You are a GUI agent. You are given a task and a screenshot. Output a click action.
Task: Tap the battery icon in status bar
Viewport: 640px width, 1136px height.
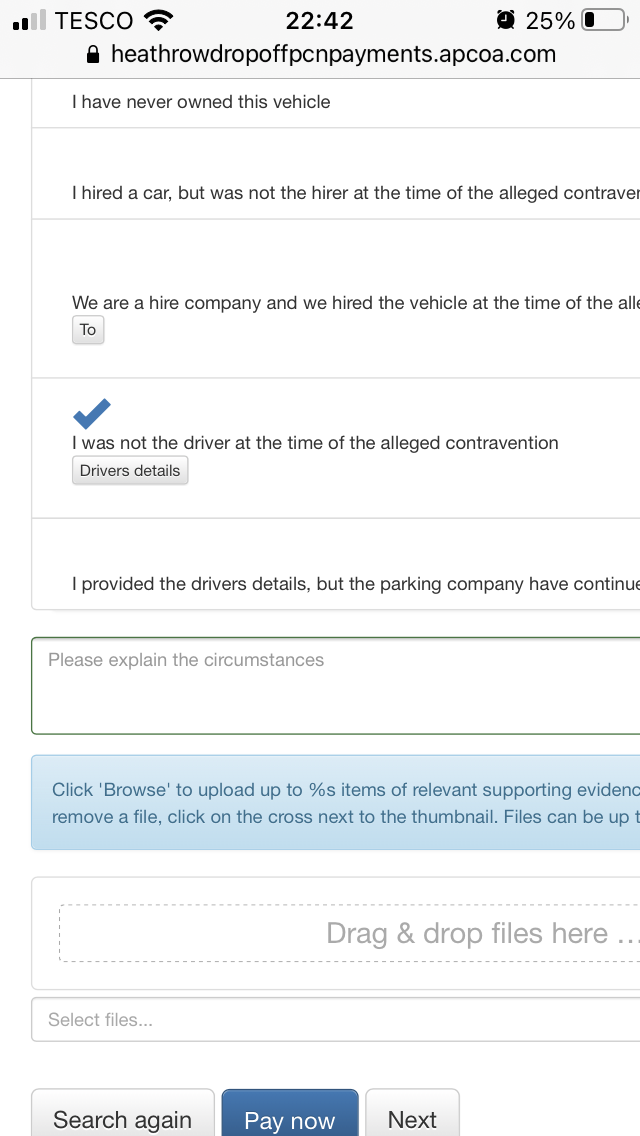(x=602, y=20)
